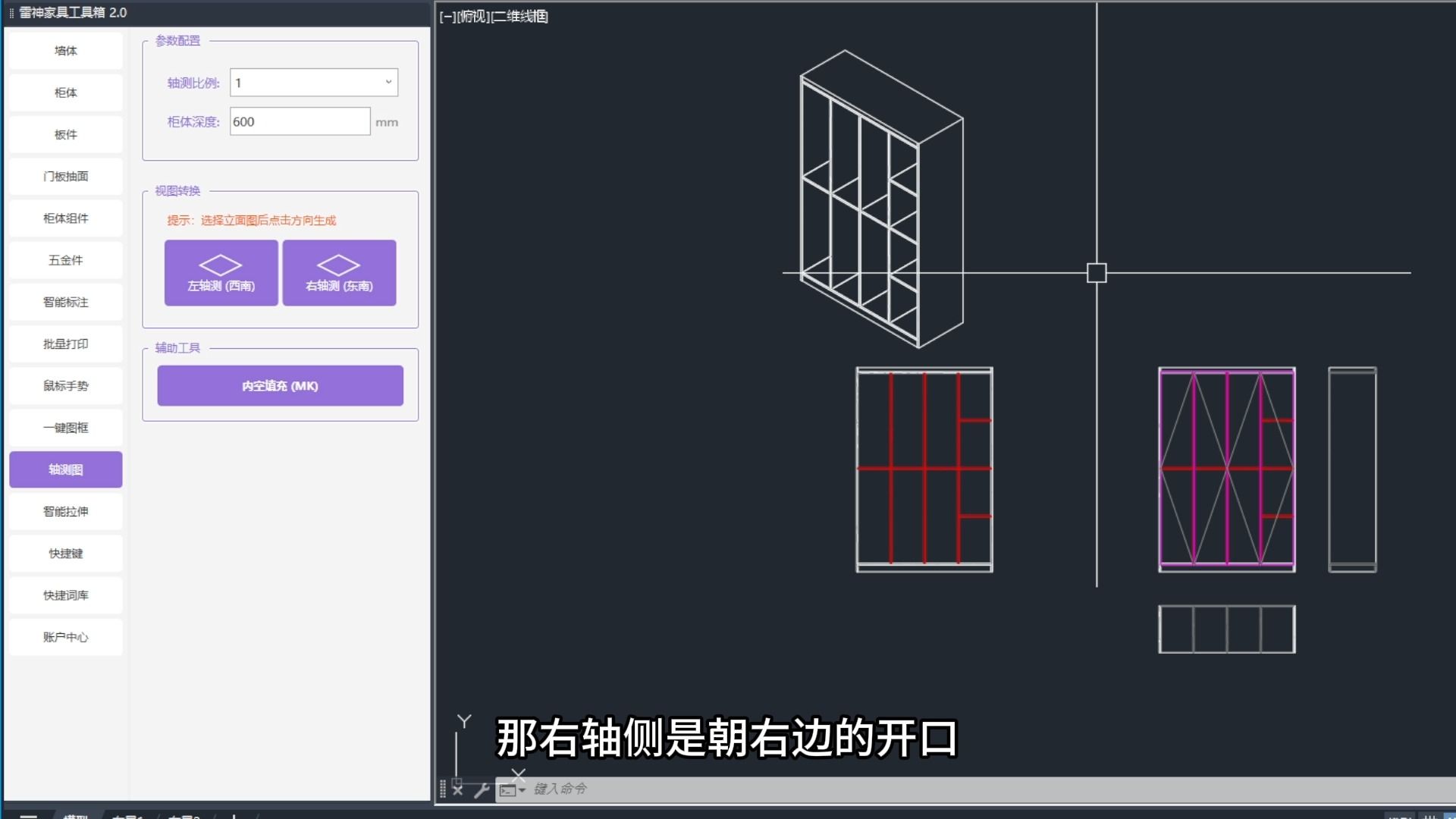Image resolution: width=1456 pixels, height=819 pixels.
Task: Select the cabinet side view drawing
Action: 1352,469
